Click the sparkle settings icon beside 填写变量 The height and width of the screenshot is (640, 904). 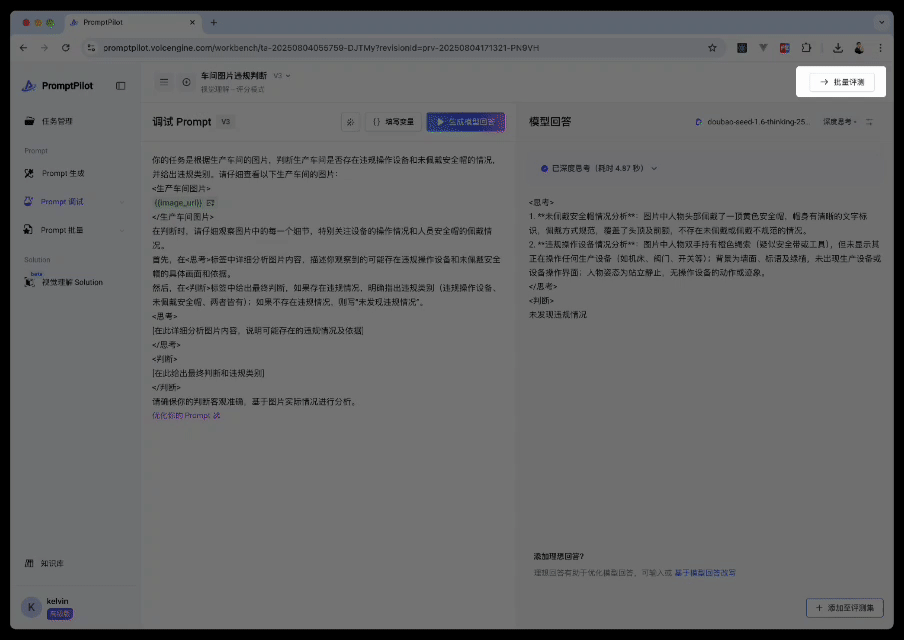[x=350, y=122]
